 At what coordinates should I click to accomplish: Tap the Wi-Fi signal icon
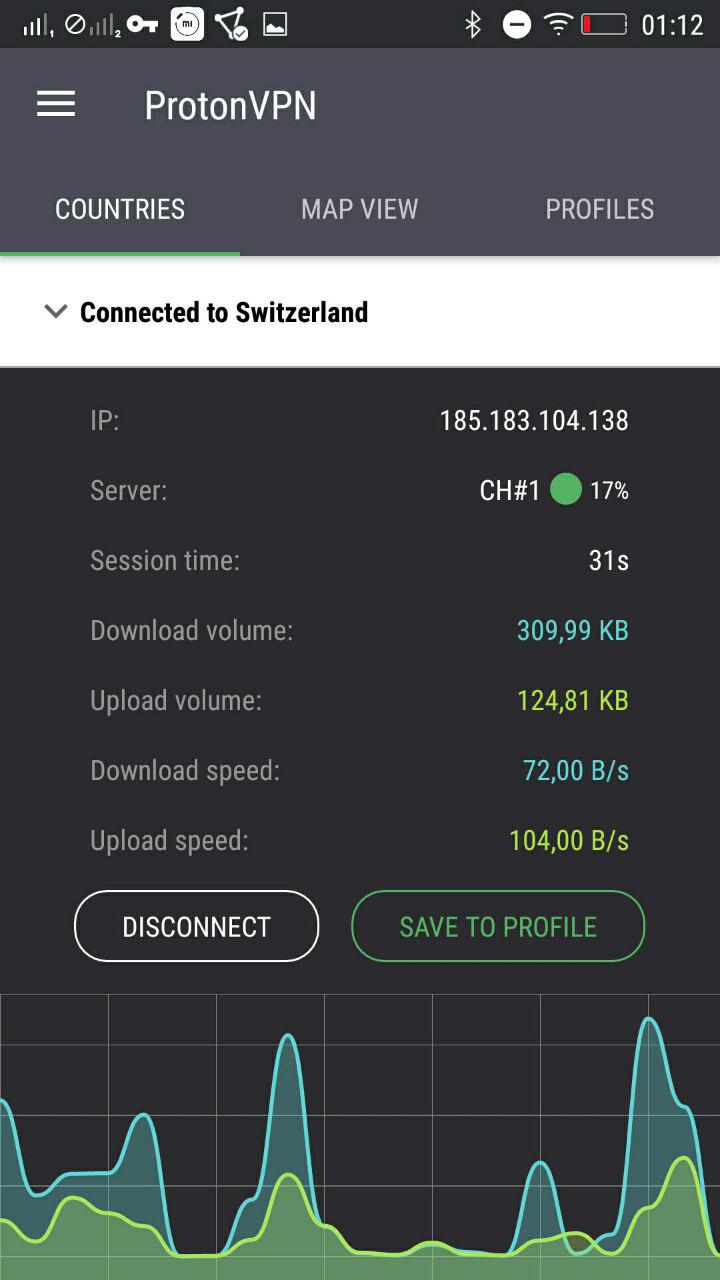(558, 25)
